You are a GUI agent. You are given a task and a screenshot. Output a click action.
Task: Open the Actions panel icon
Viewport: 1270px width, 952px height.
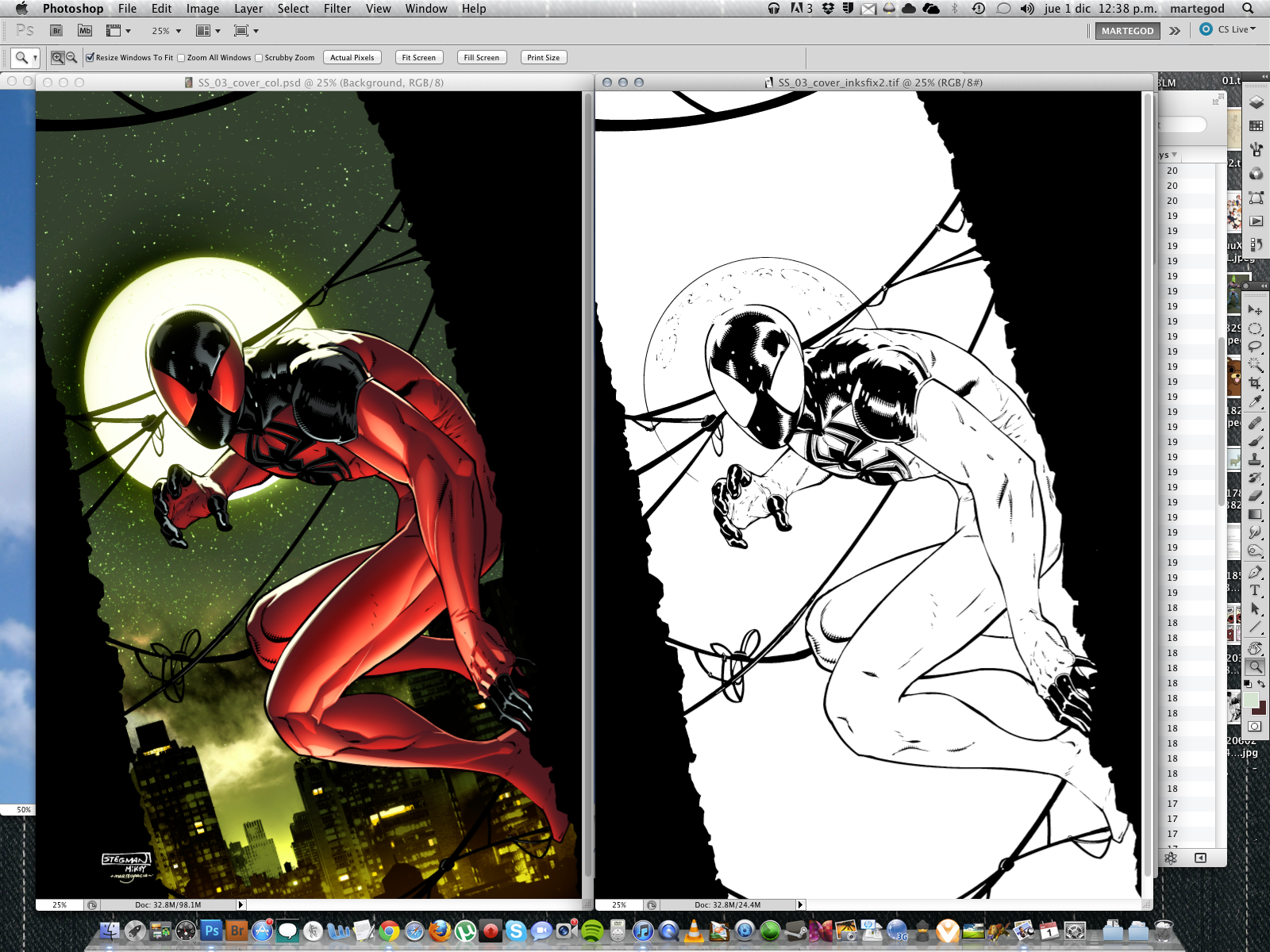coord(1256,221)
